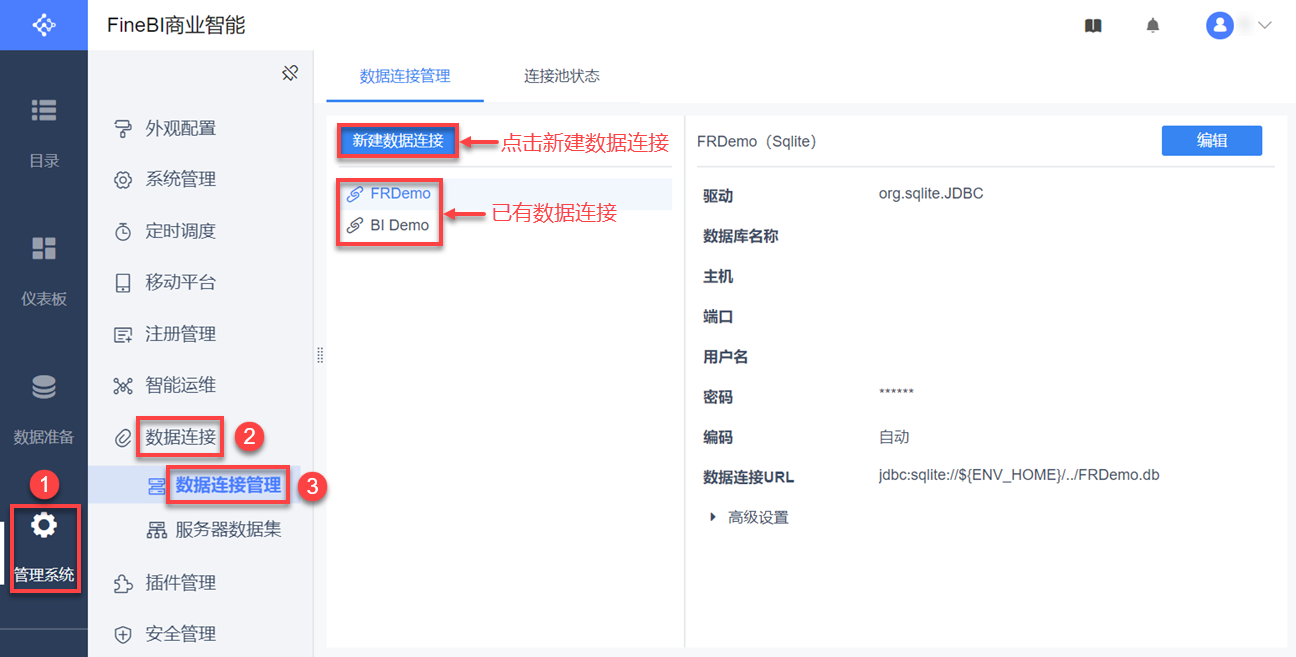Click the 数据连接URL label
Screen dimensions: 1296x657
749,477
